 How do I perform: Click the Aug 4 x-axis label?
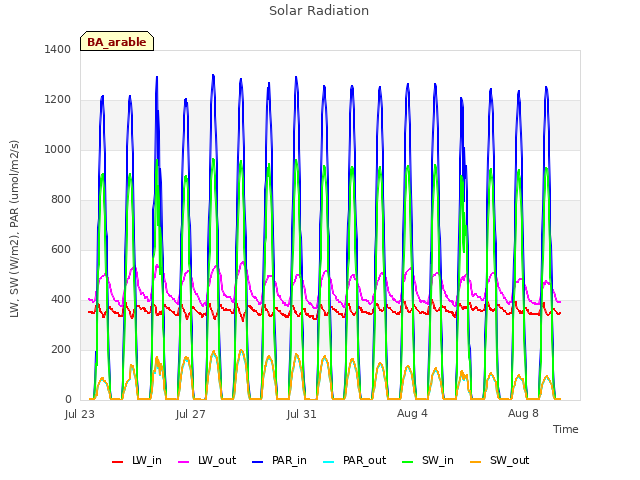click(412, 413)
